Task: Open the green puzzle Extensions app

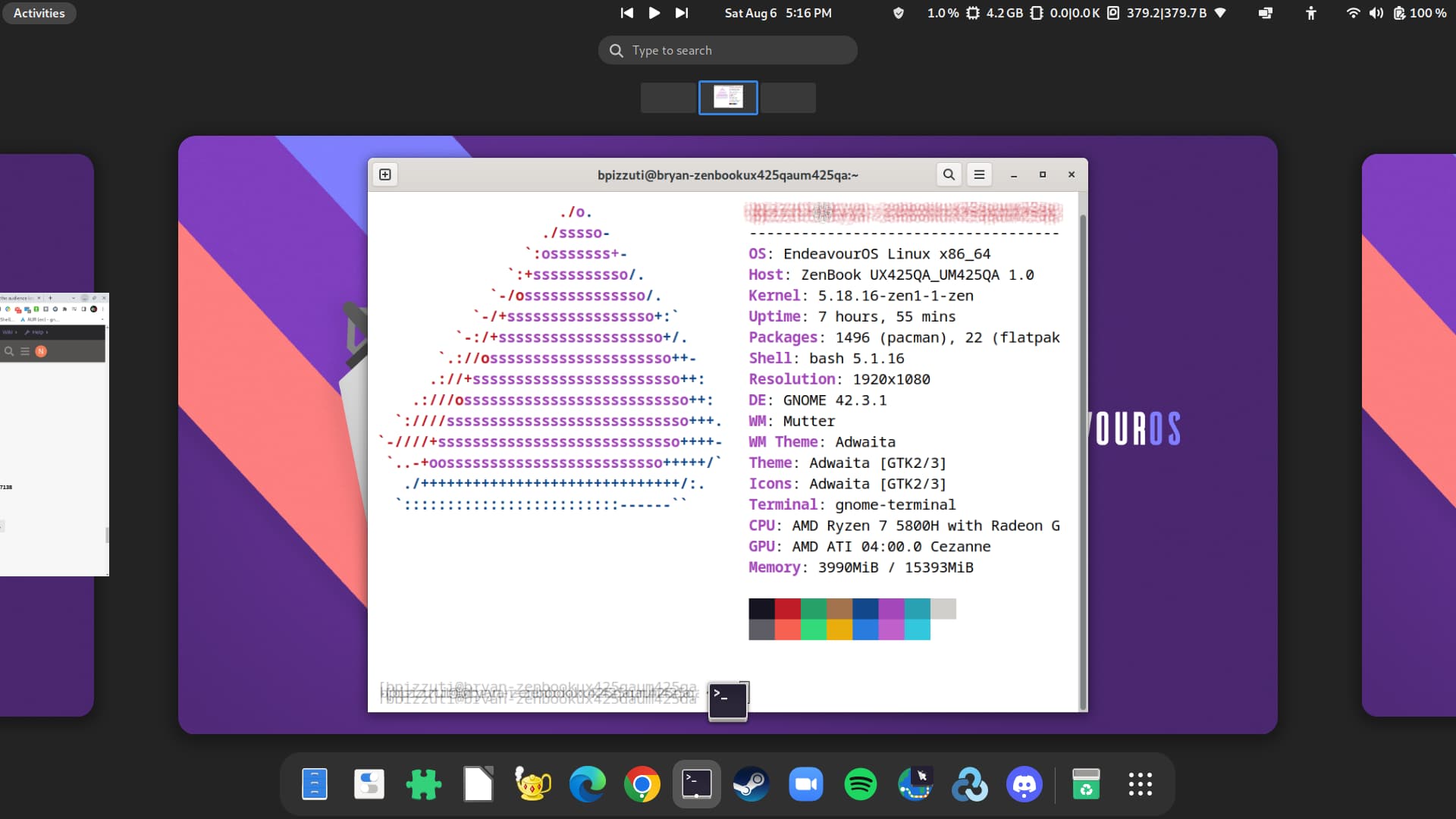Action: [424, 784]
